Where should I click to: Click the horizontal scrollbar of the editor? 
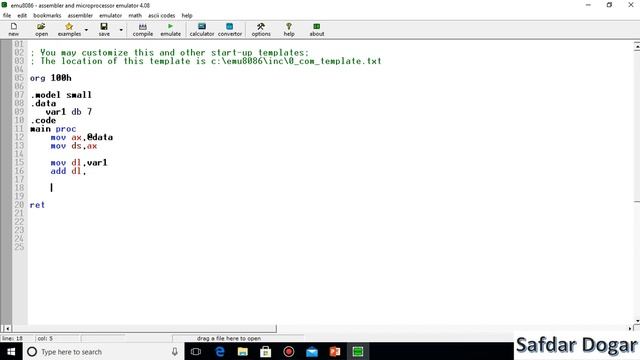coord(144,328)
